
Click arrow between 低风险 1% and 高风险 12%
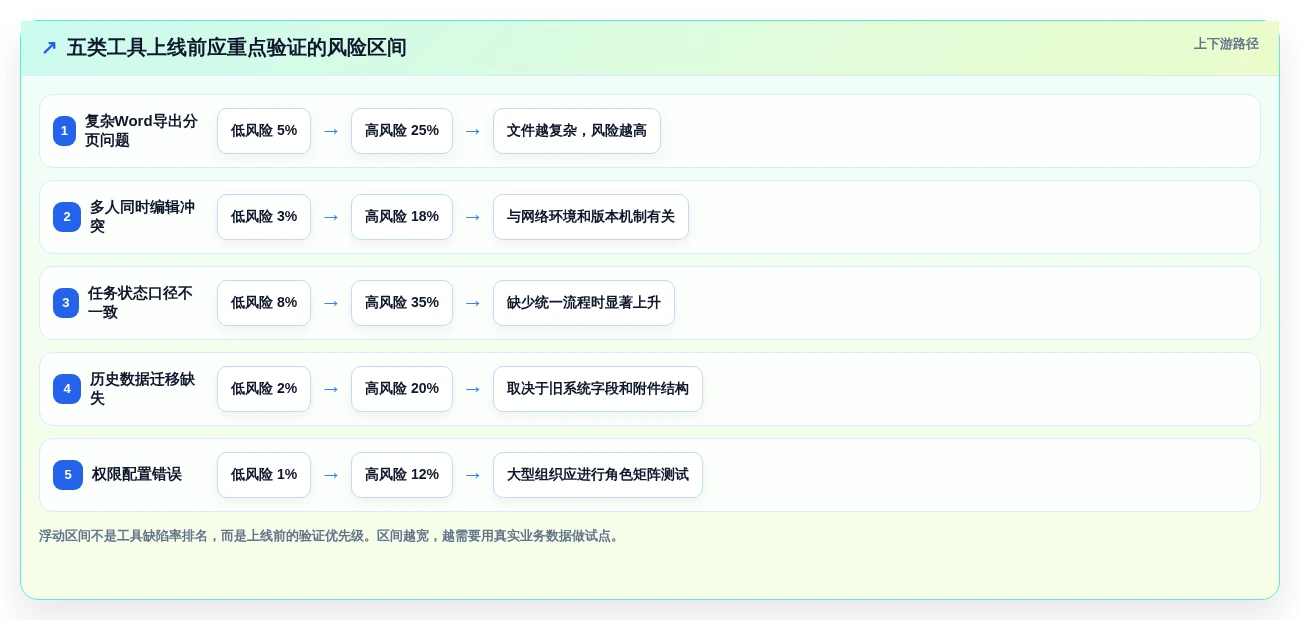(x=331, y=475)
